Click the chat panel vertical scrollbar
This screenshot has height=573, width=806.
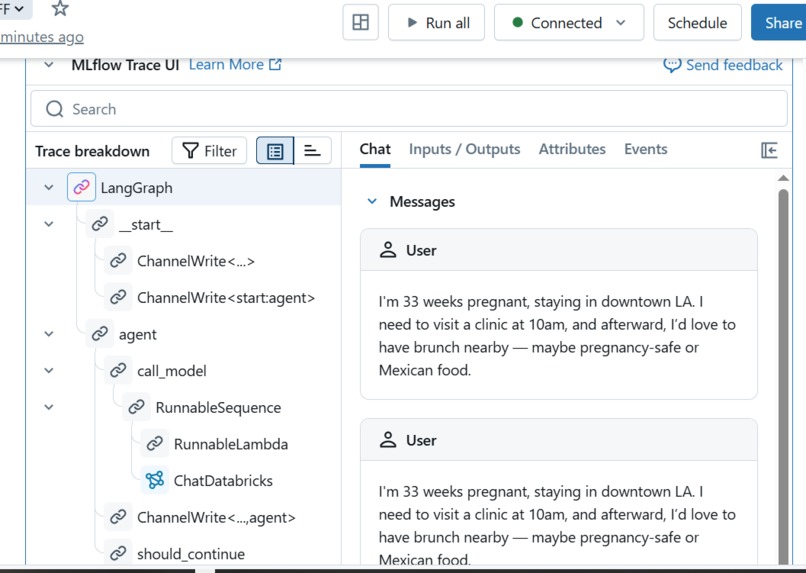point(783,378)
